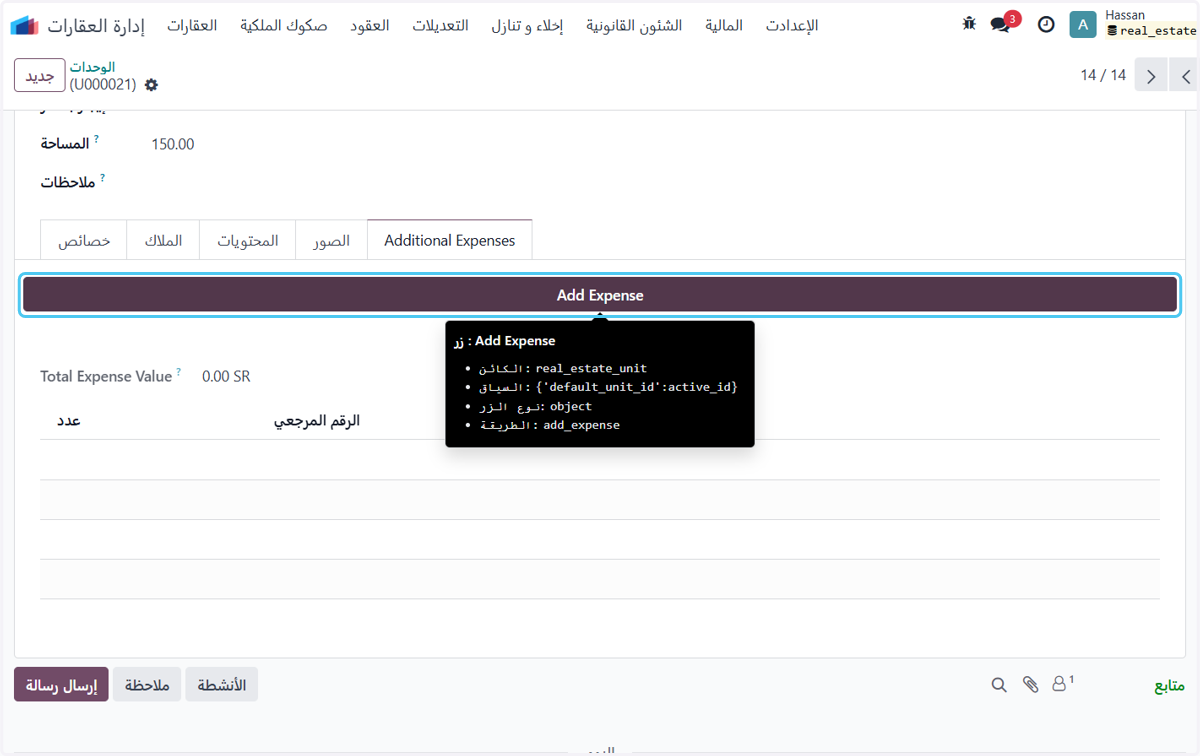Sort by the عدد column header
Image resolution: width=1200 pixels, height=756 pixels.
(x=68, y=421)
